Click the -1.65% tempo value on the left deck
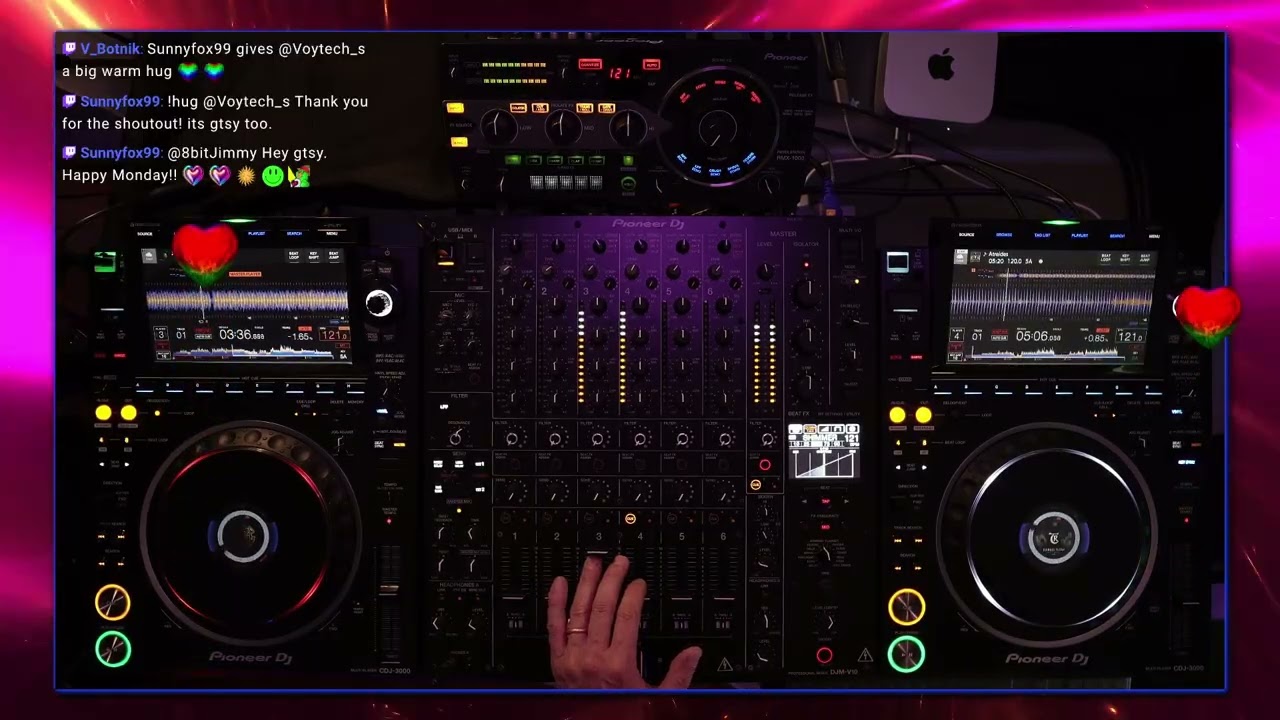This screenshot has width=1280, height=720. click(300, 337)
